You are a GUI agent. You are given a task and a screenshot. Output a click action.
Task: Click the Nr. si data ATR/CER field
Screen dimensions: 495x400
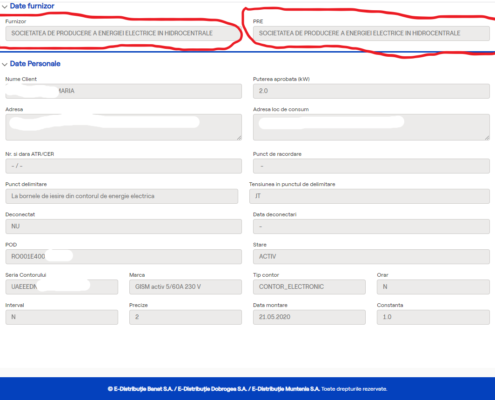click(x=123, y=166)
